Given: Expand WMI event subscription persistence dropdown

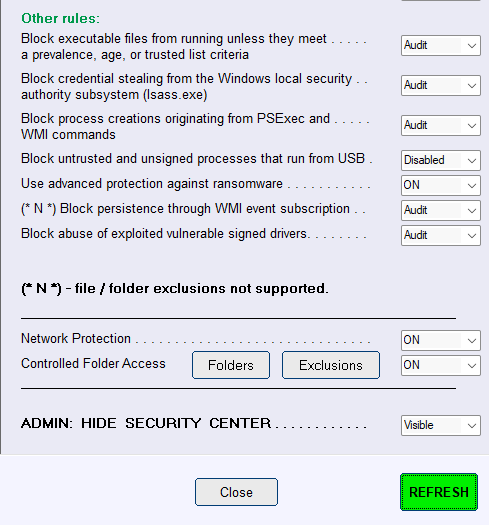Looking at the screenshot, I should [x=441, y=210].
